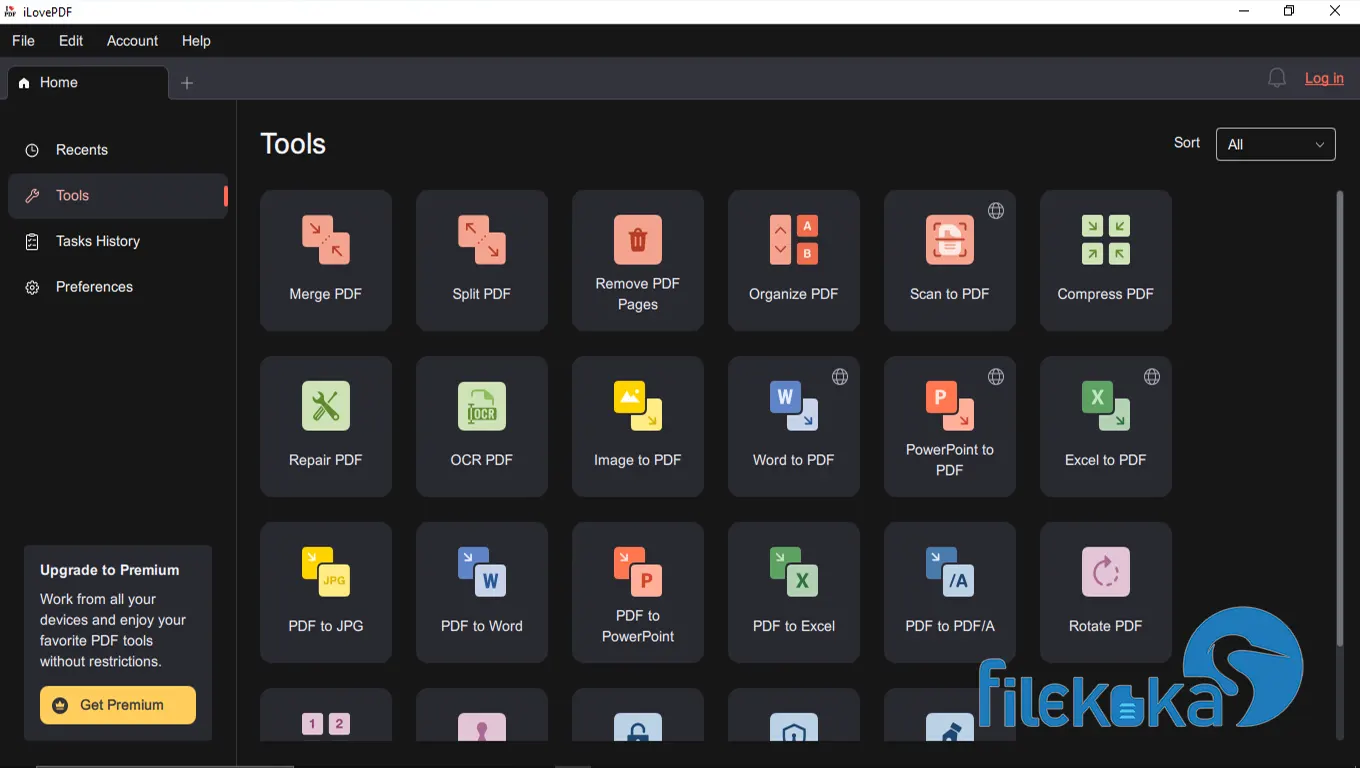The height and width of the screenshot is (768, 1360).
Task: Click the globe icon on Excel to PDF
Action: pyautogui.click(x=1152, y=377)
